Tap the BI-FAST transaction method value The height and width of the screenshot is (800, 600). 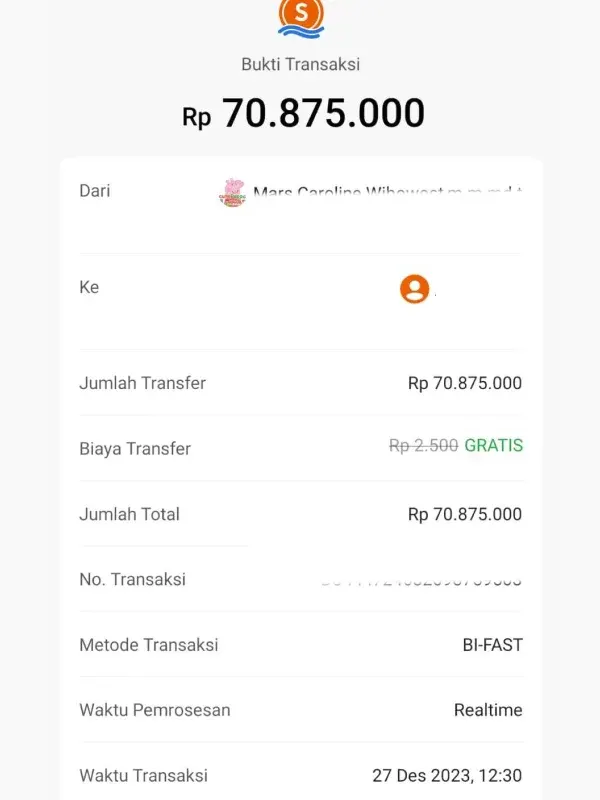(492, 645)
